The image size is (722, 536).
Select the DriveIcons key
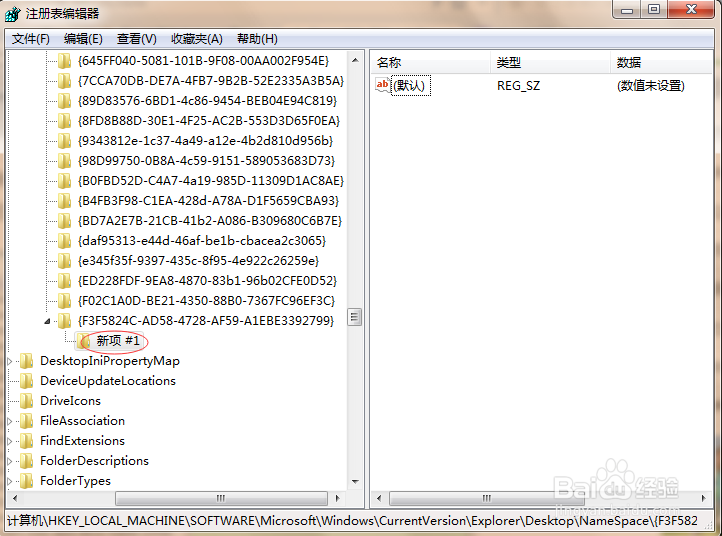tap(70, 401)
